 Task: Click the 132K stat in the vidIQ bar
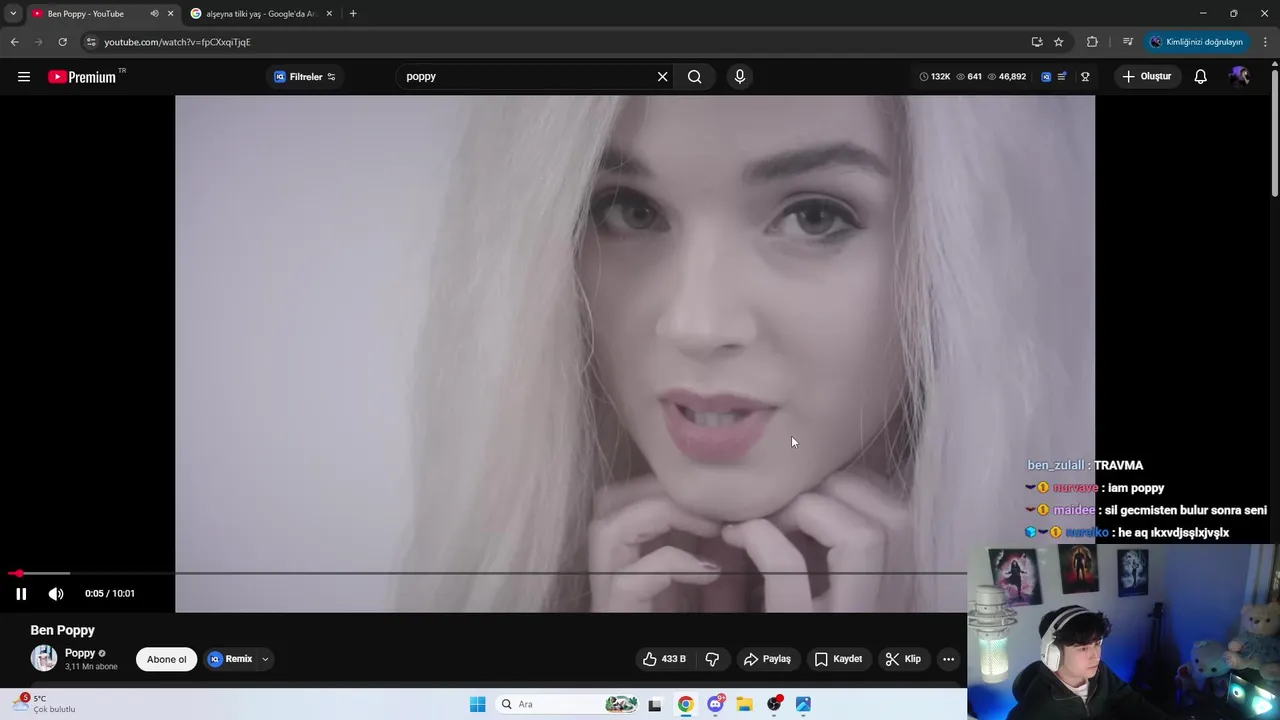935,77
